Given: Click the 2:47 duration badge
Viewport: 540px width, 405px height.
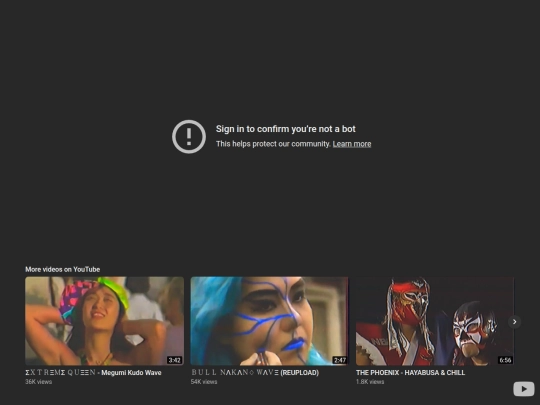Looking at the screenshot, I should coord(340,360).
